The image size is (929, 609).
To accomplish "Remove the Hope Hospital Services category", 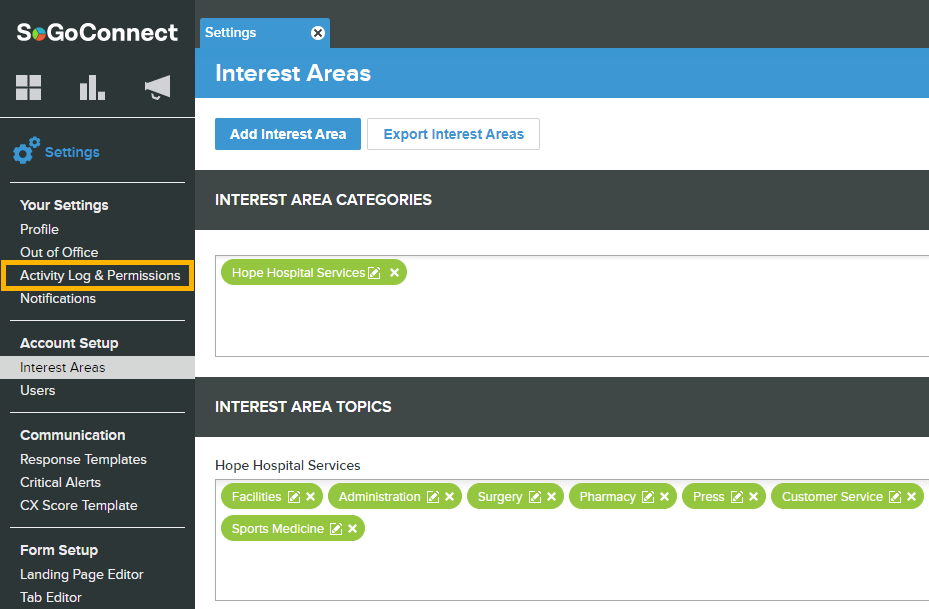I will (394, 273).
